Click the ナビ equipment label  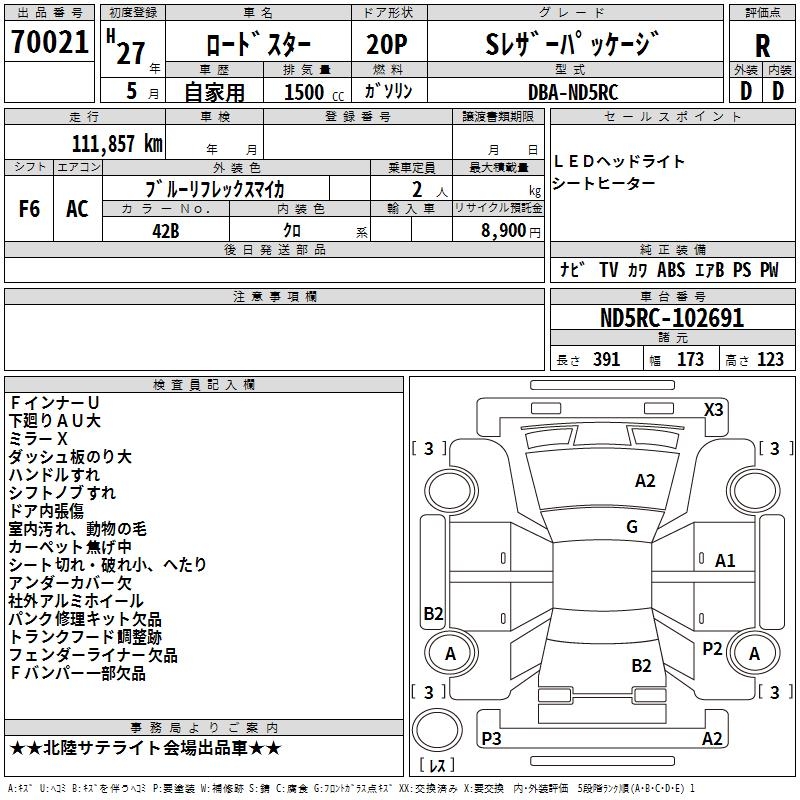(572, 269)
